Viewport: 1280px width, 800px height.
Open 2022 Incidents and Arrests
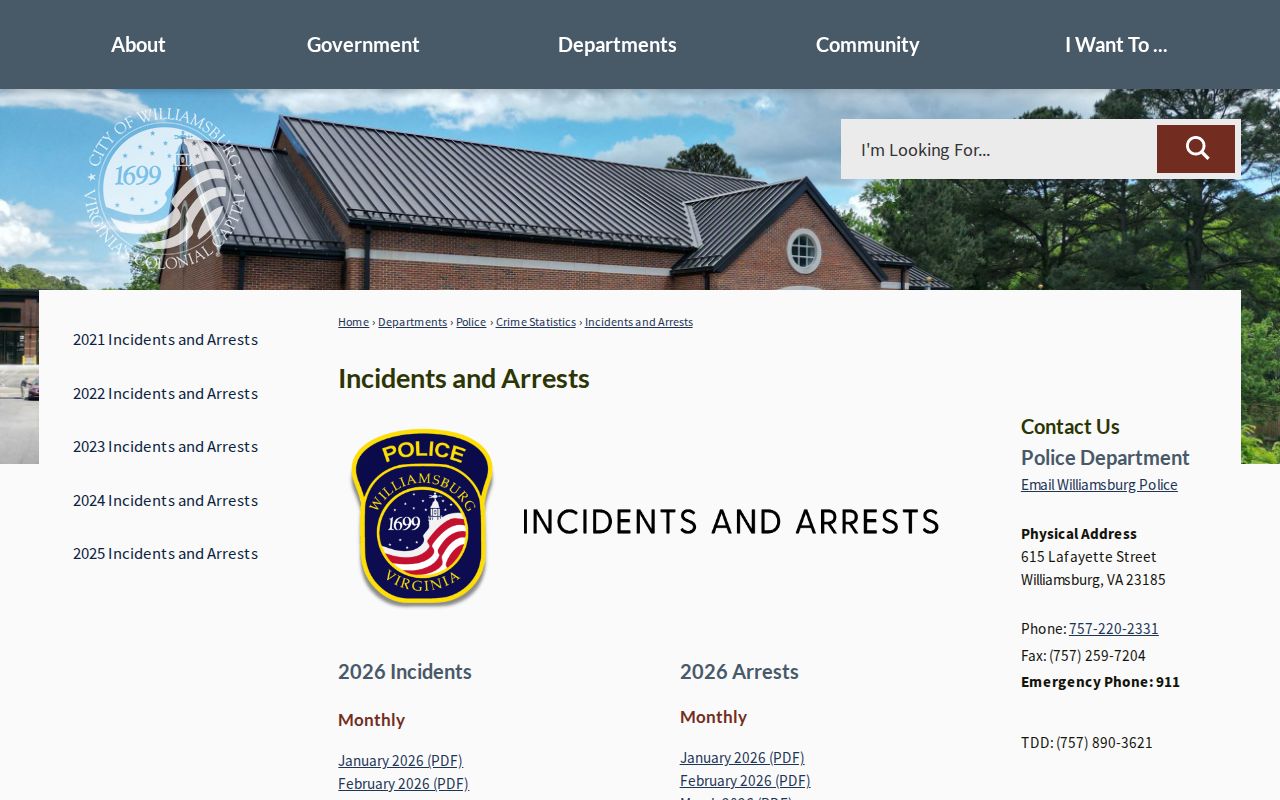[x=165, y=393]
